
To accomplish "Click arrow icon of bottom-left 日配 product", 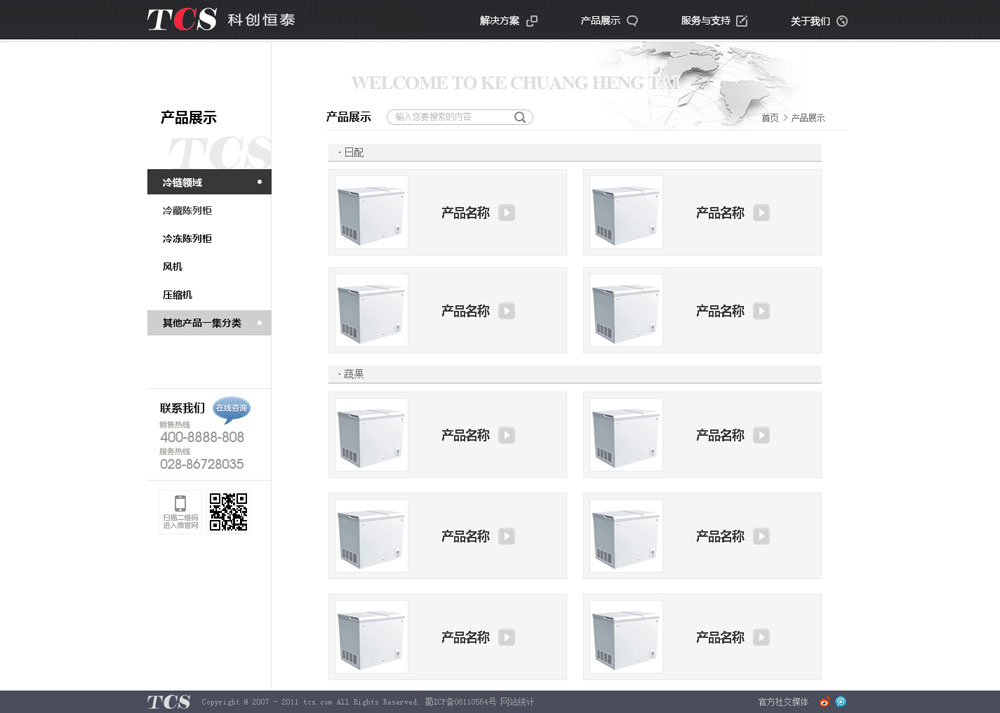I will [x=506, y=311].
